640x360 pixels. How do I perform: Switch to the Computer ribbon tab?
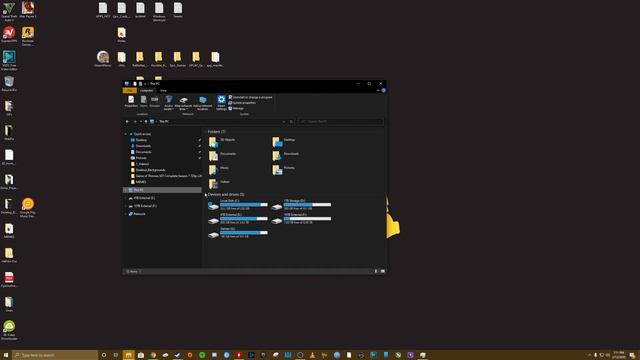click(147, 90)
